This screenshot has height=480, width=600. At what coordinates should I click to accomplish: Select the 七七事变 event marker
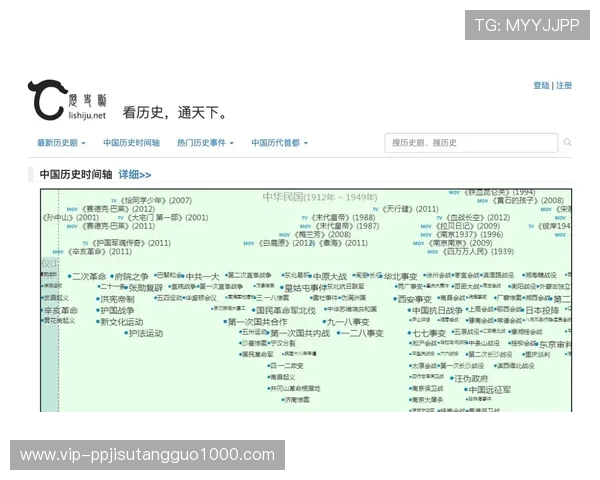(x=429, y=333)
